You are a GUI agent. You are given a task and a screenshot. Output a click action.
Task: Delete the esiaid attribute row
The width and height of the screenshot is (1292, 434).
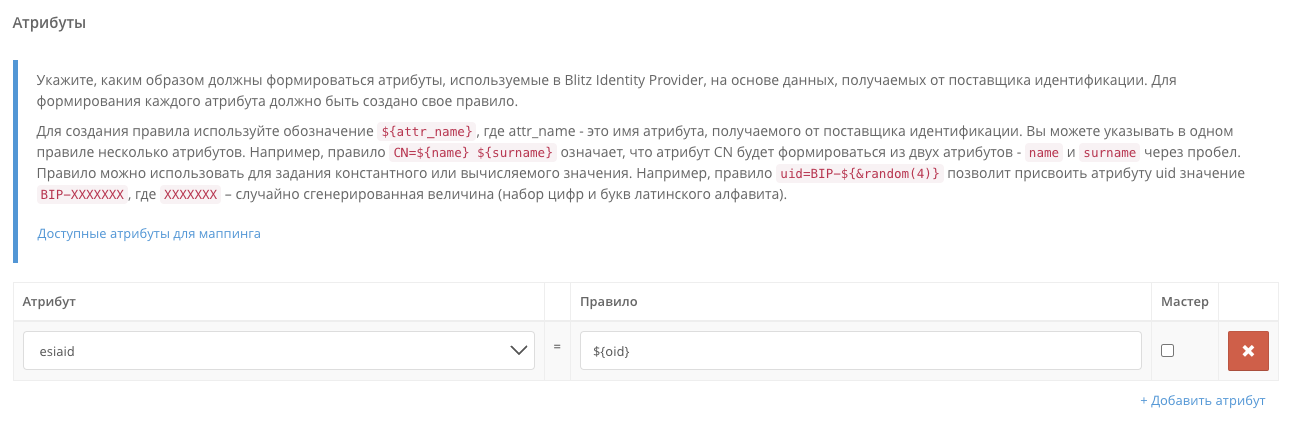coord(1248,351)
